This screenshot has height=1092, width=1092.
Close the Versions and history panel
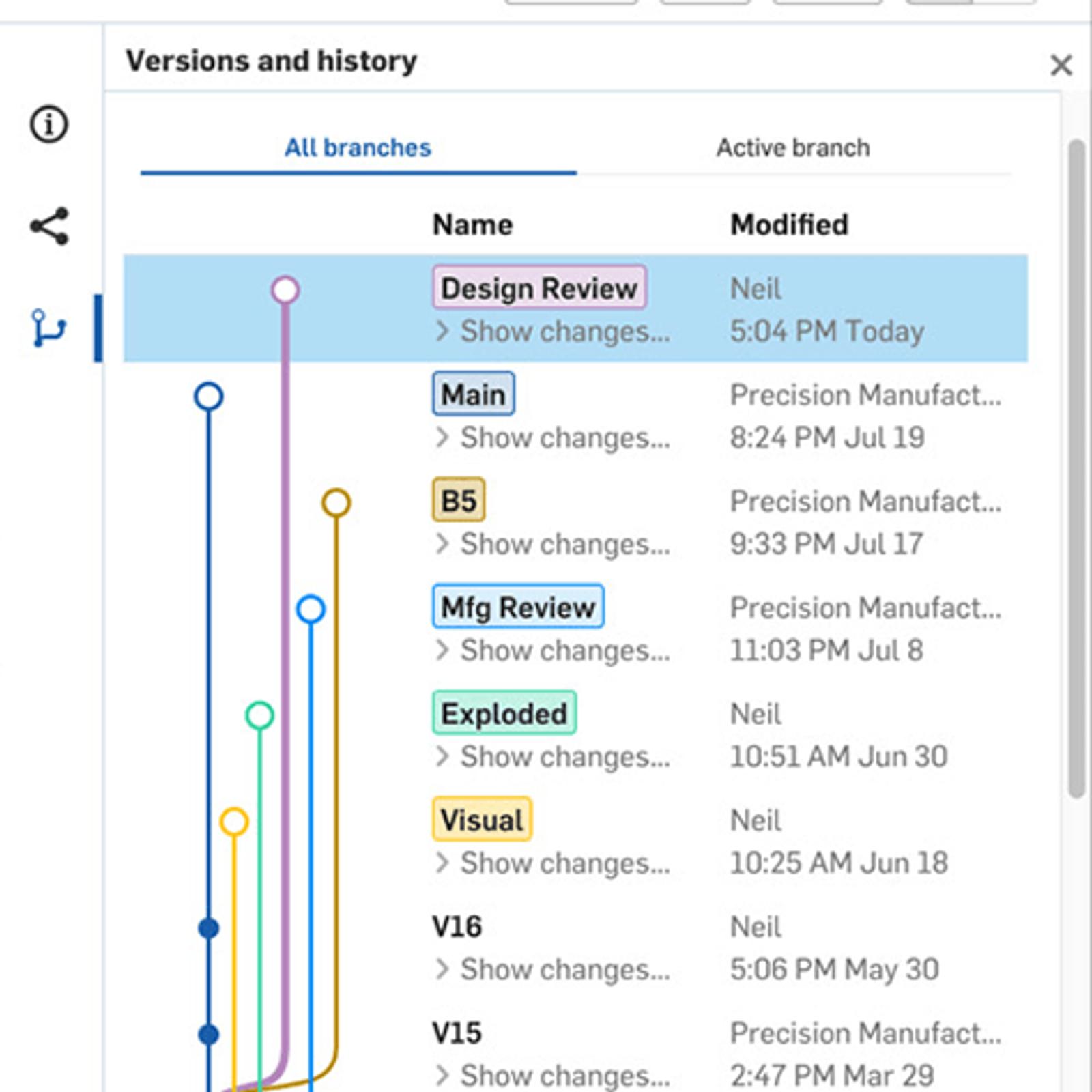(1061, 66)
